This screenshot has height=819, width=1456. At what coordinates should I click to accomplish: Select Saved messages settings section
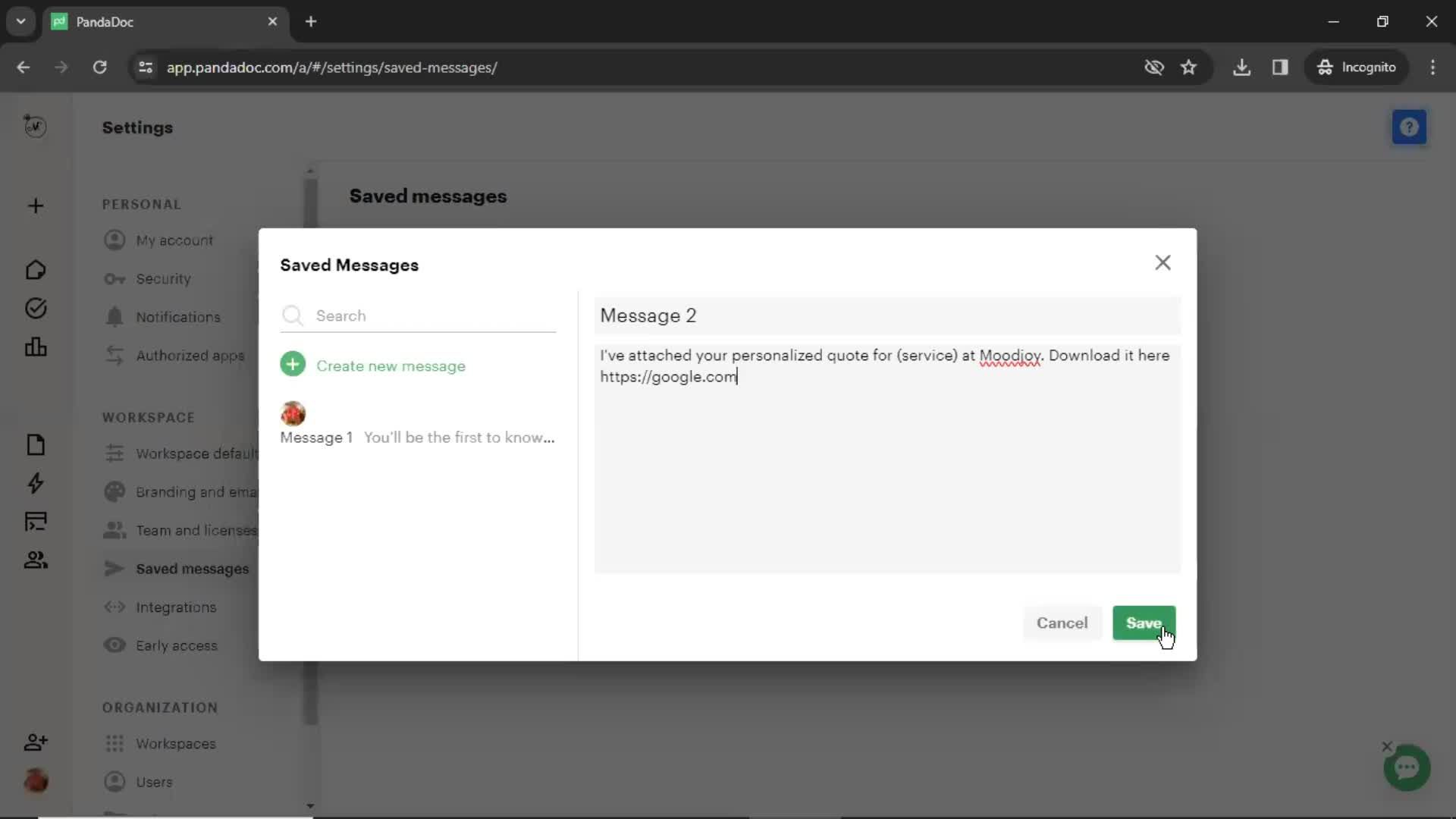point(192,568)
